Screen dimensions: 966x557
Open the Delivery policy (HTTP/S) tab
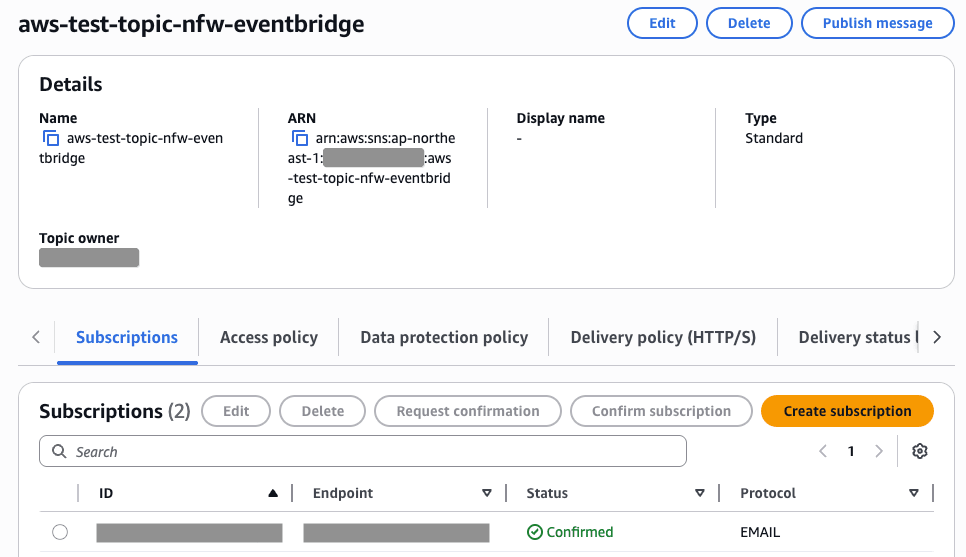tap(663, 337)
